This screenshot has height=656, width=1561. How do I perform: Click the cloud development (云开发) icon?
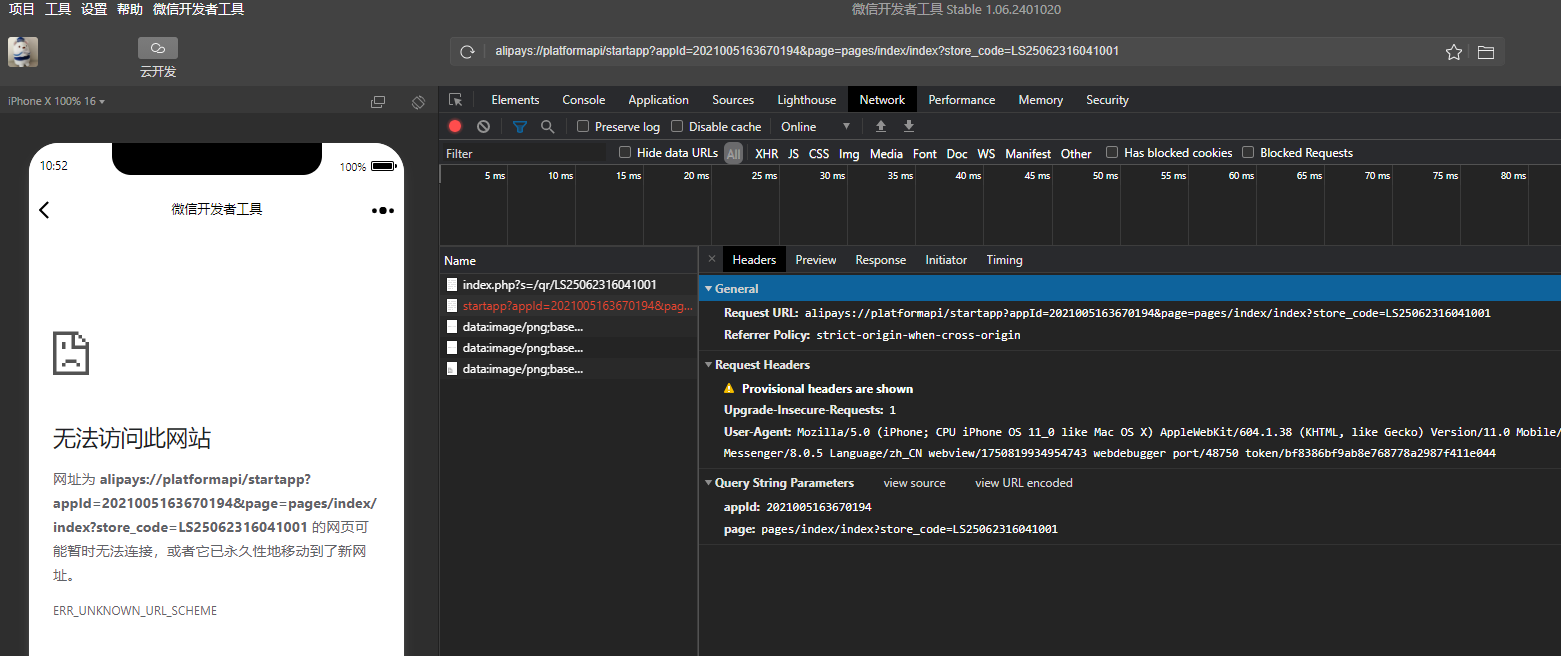pyautogui.click(x=158, y=48)
